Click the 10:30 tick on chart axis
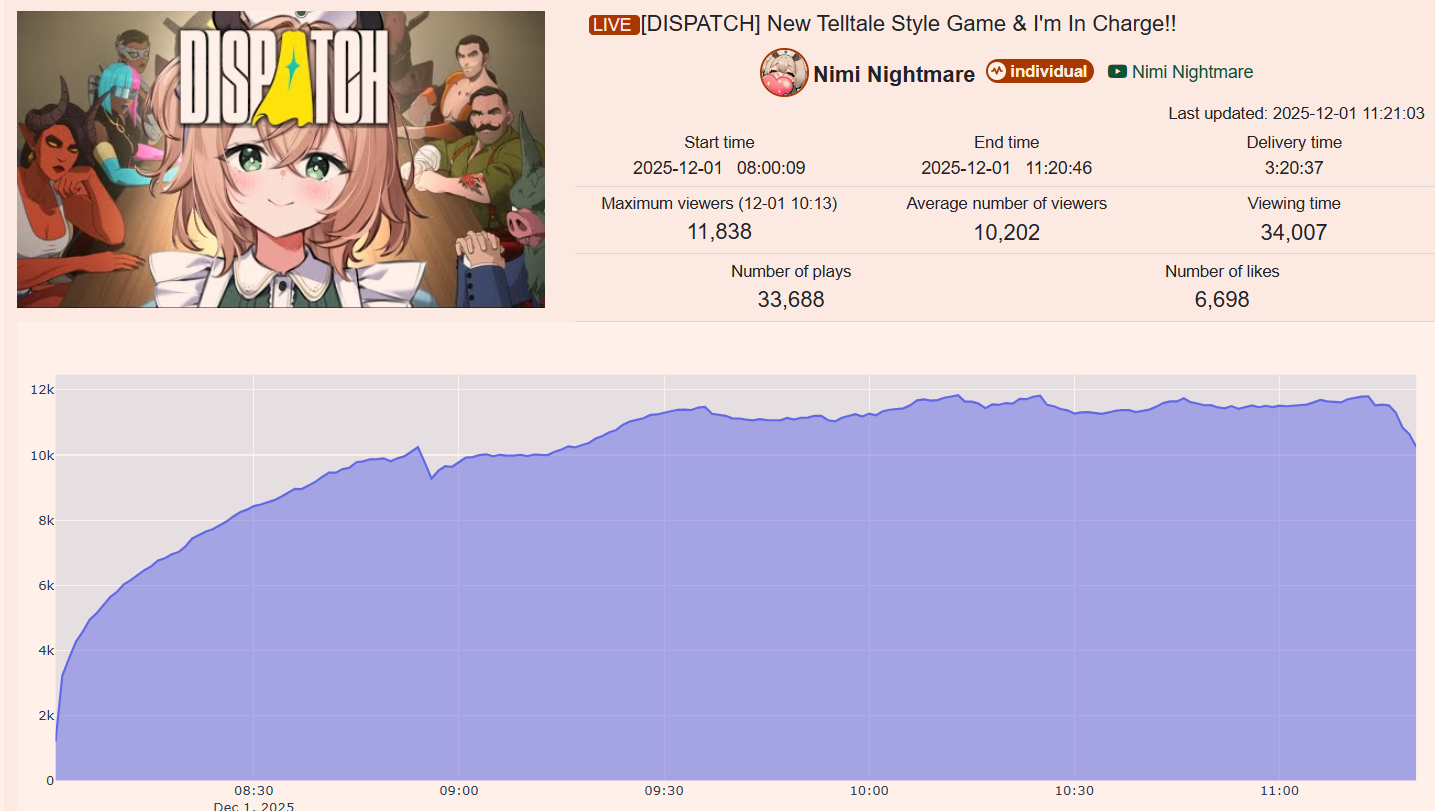Screen dimensions: 1435x811 [1074, 791]
